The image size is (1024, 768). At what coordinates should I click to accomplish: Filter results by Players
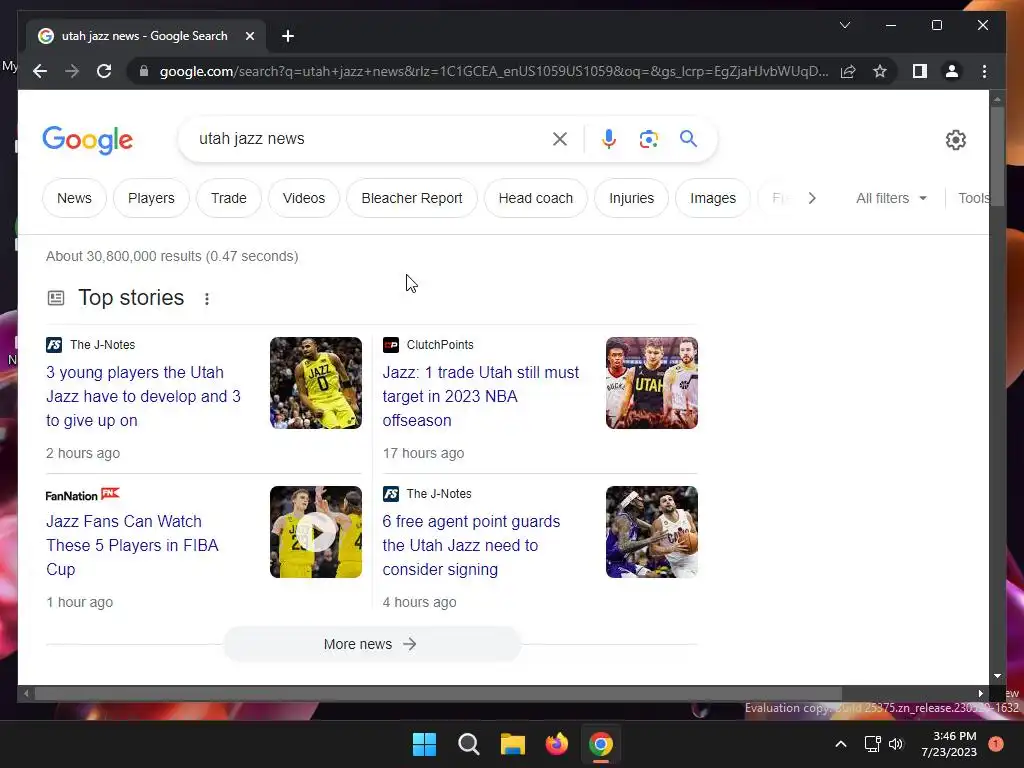(x=151, y=198)
